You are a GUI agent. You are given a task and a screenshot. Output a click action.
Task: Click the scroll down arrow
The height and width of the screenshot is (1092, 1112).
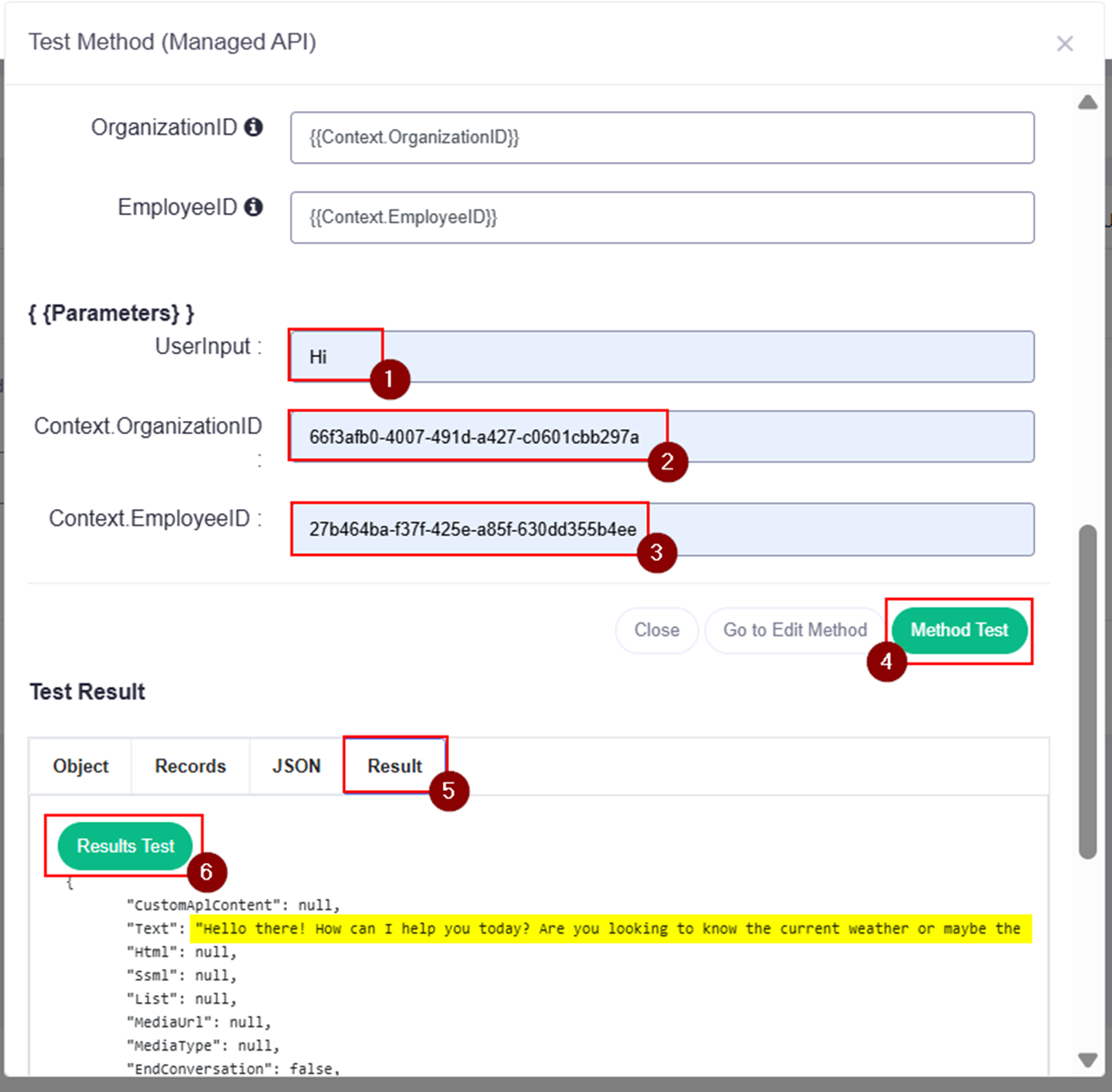1087,1059
